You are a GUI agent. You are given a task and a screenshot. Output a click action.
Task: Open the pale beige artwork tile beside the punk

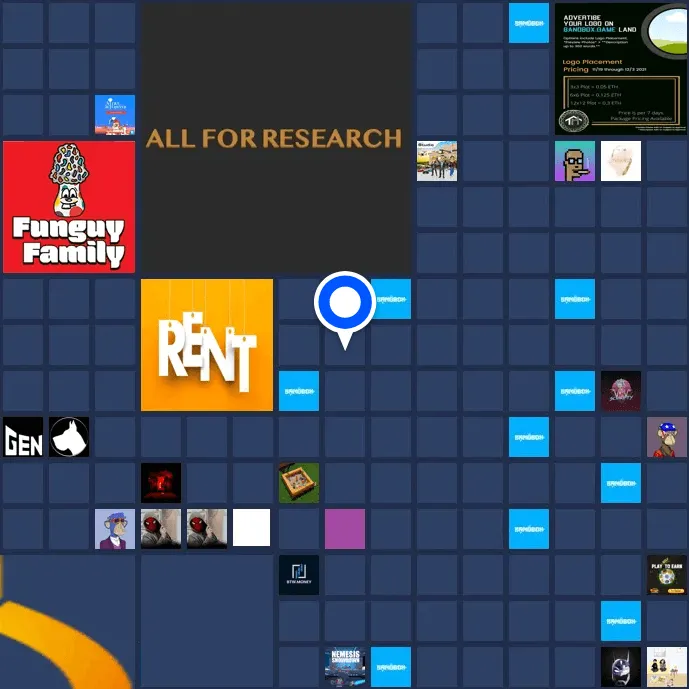point(621,161)
